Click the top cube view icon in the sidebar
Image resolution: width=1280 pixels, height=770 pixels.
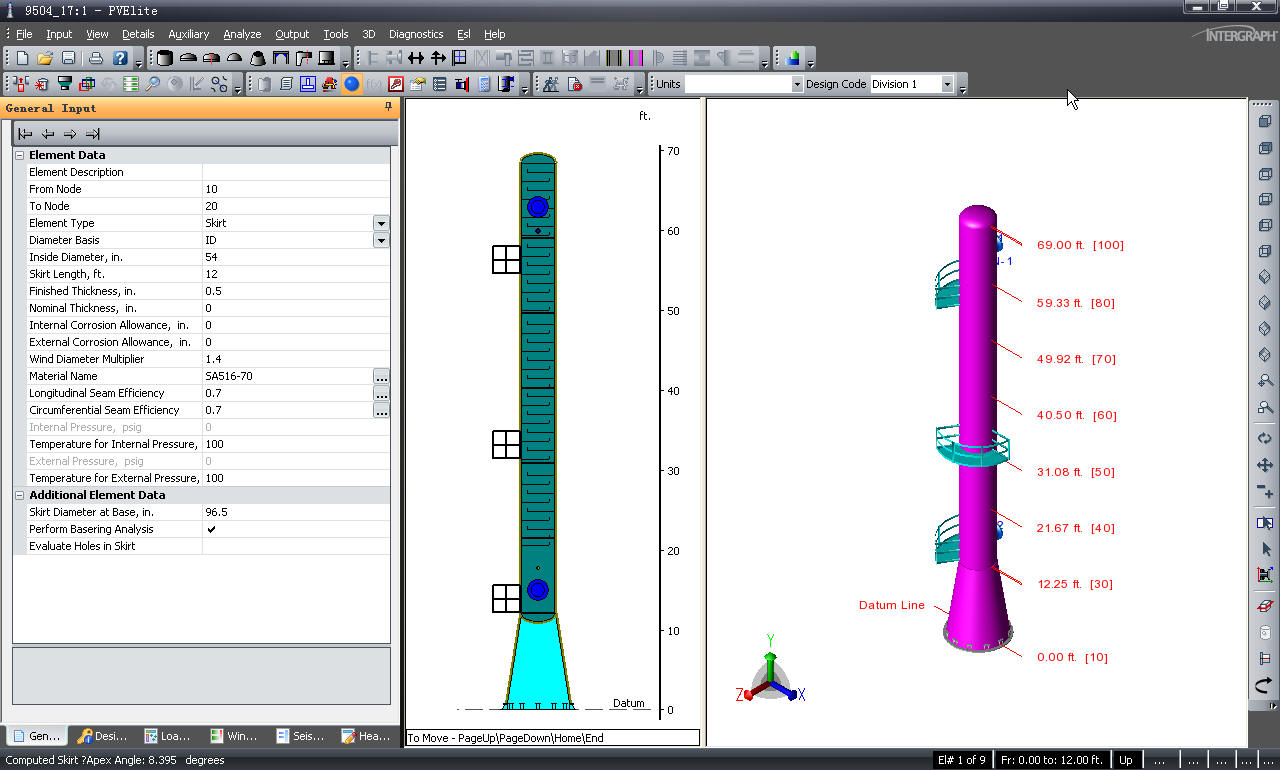coord(1265,121)
